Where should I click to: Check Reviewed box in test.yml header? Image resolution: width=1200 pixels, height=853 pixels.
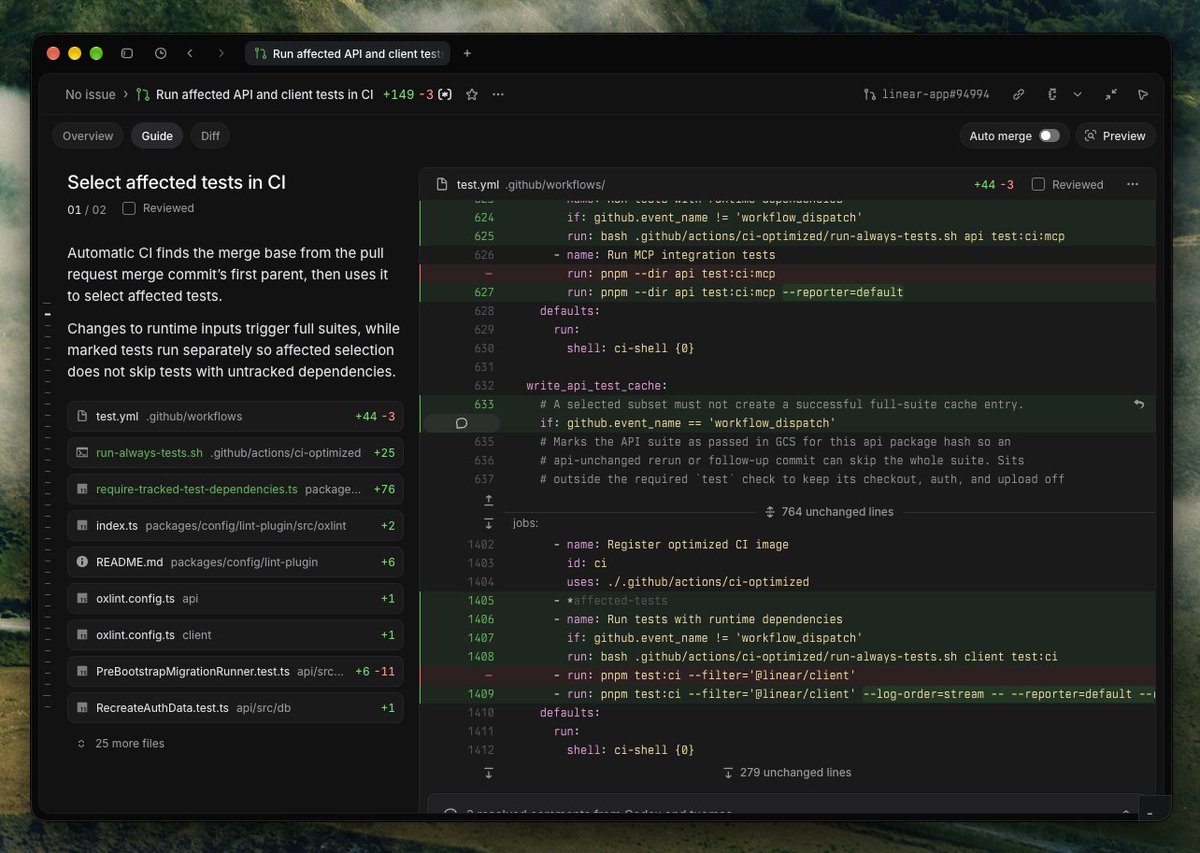point(1038,184)
